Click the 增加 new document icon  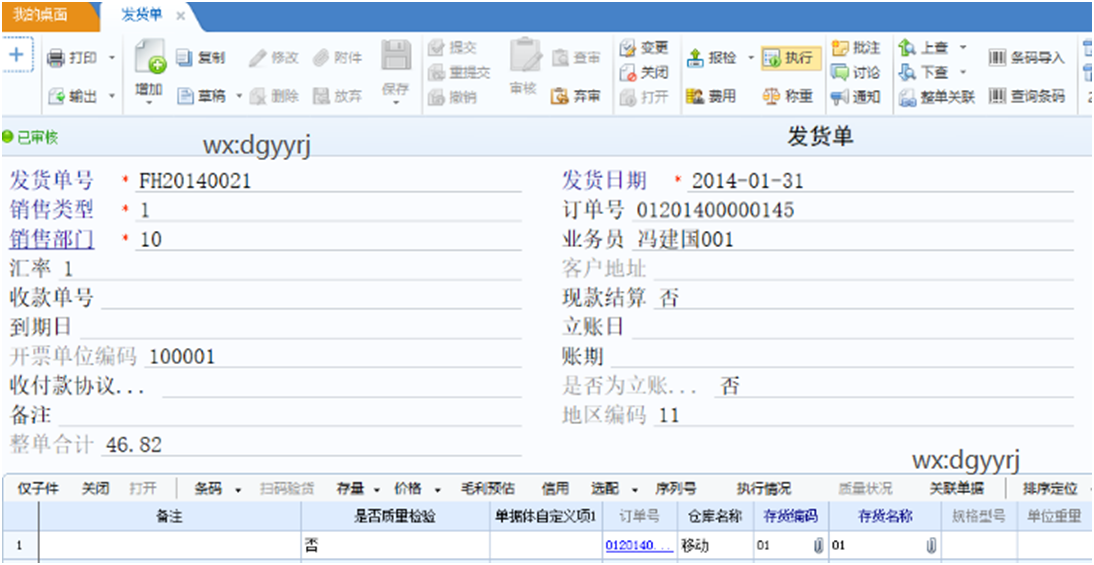pos(149,57)
